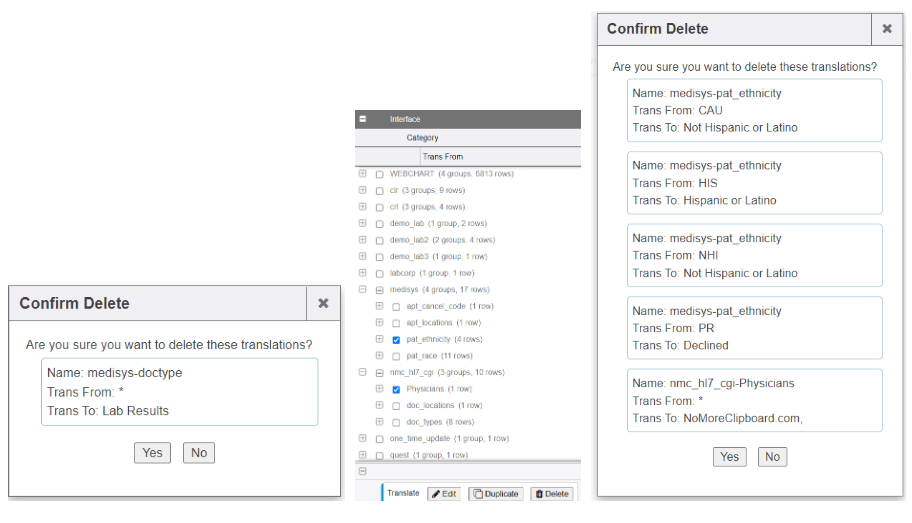The width and height of the screenshot is (912, 523).
Task: Expand the doc_types category
Action: (379, 422)
